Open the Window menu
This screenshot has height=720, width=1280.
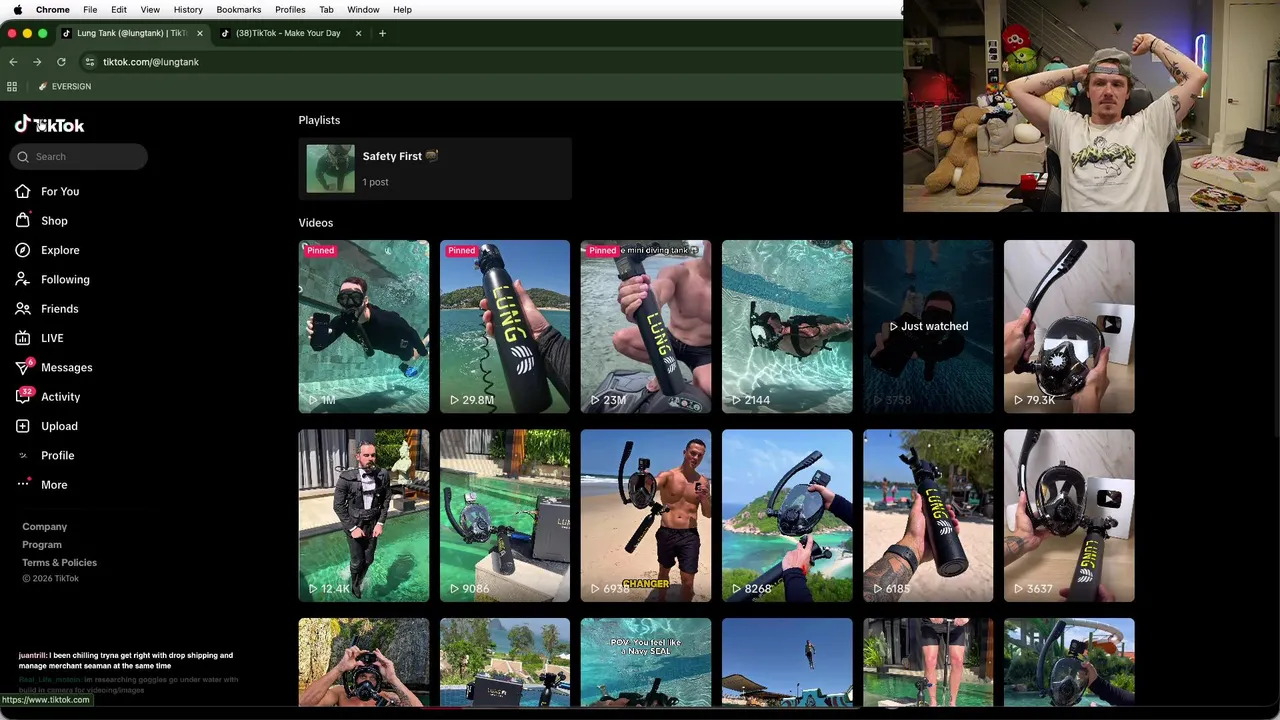point(363,9)
